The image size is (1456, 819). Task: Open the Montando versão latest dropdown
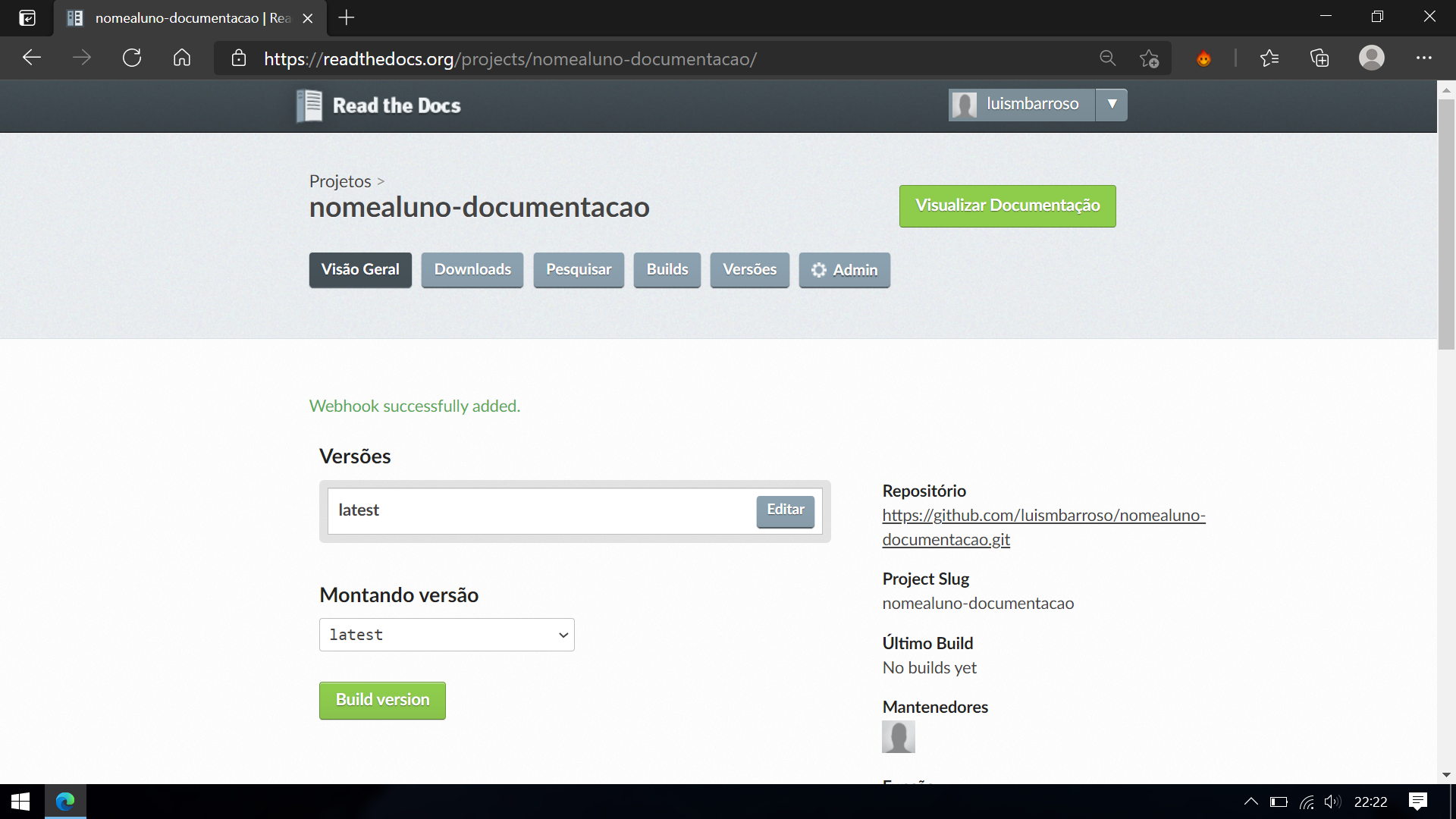click(x=447, y=635)
